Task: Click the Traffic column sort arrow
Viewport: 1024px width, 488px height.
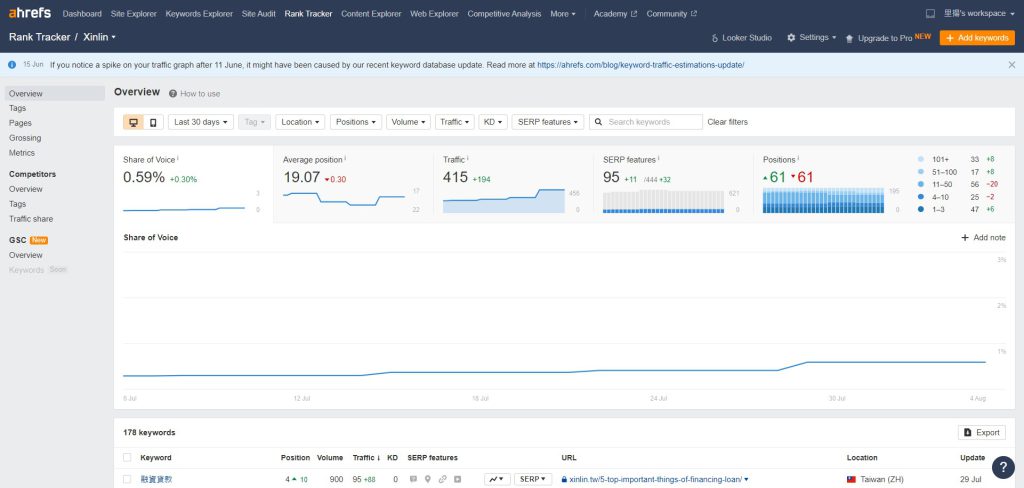Action: point(379,458)
